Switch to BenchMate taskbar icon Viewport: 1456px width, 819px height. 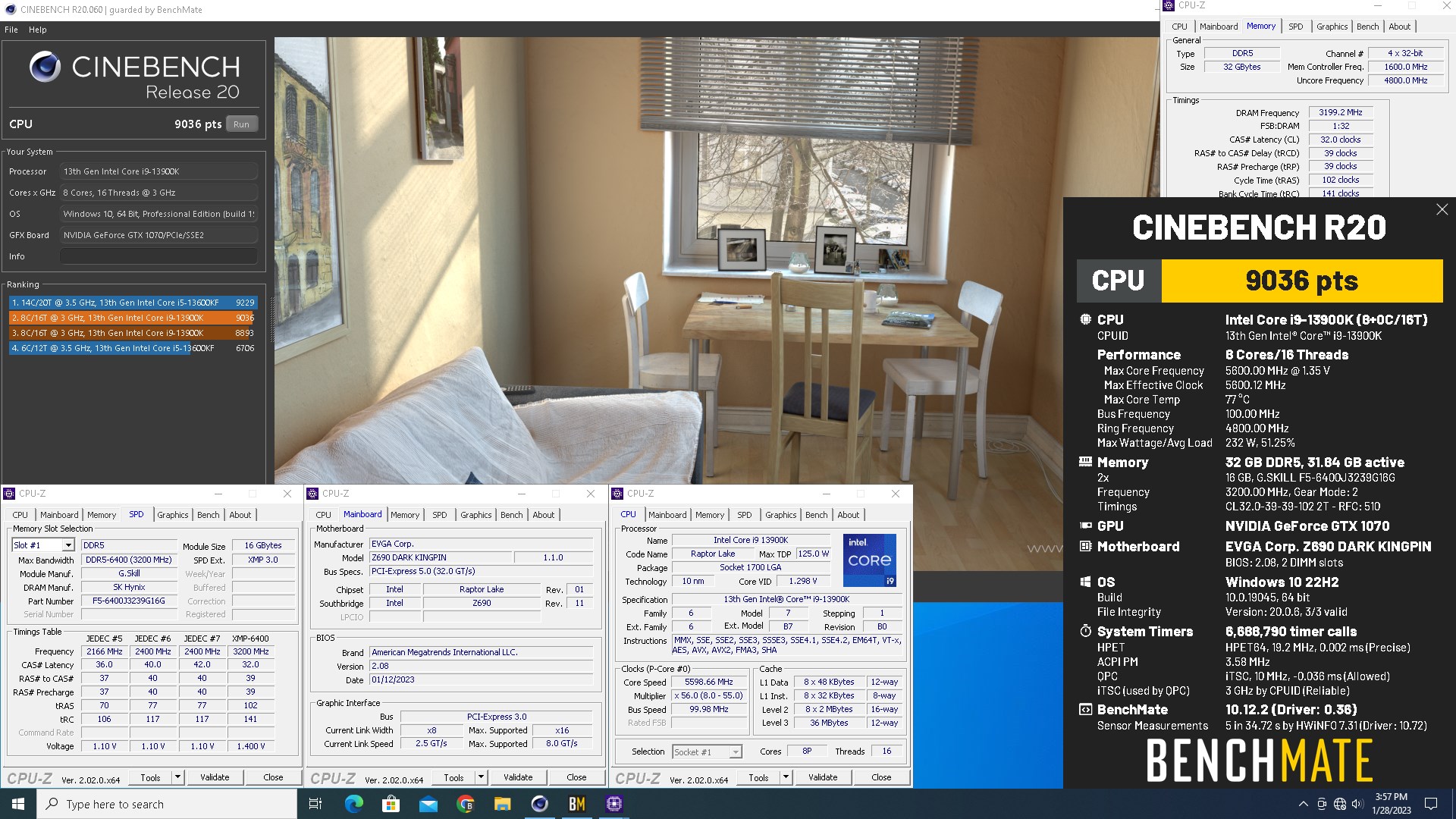pyautogui.click(x=576, y=804)
